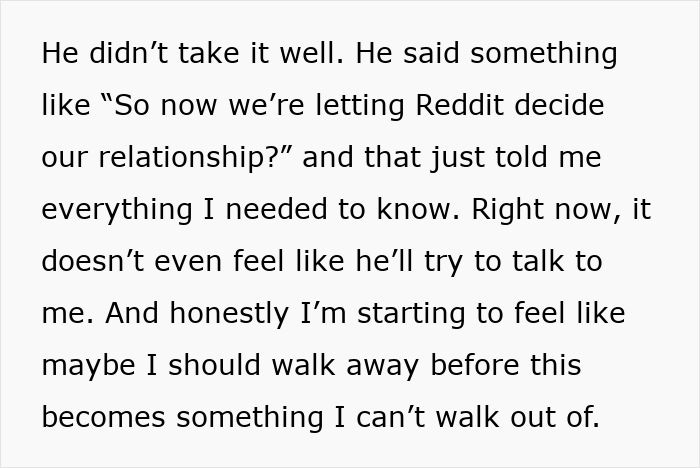
Task: Click the word "letting" in the quote
Action: point(360,106)
